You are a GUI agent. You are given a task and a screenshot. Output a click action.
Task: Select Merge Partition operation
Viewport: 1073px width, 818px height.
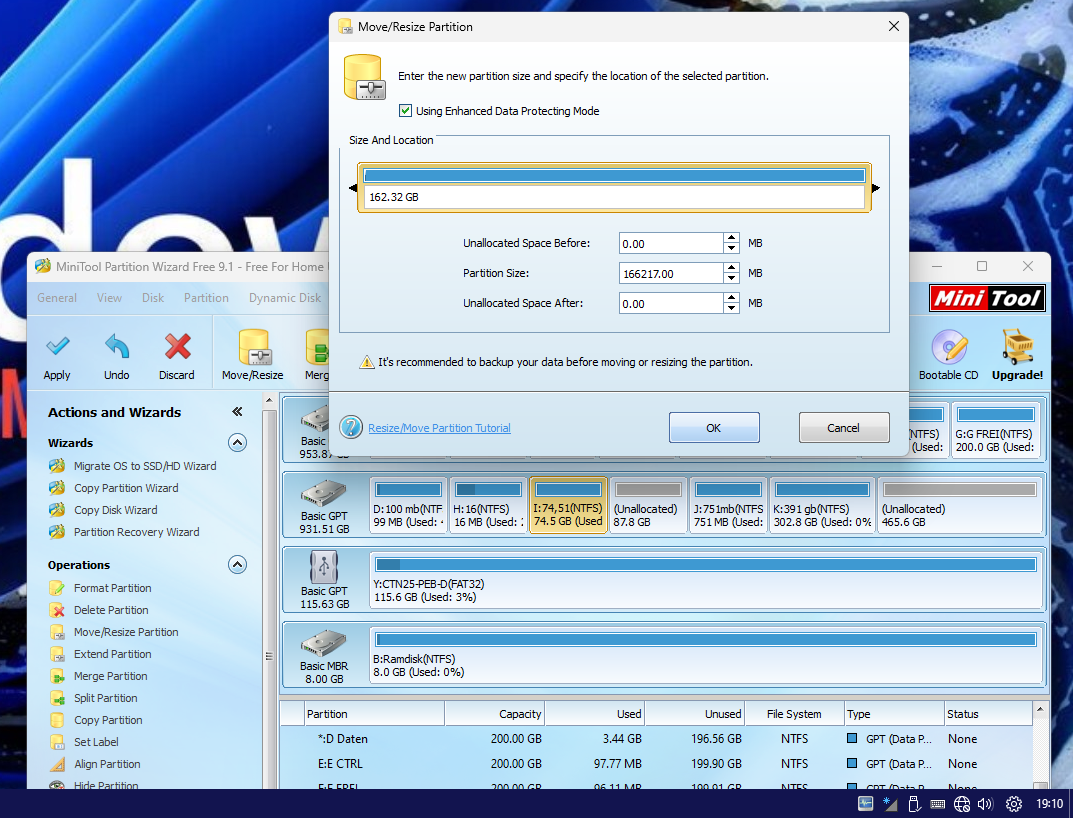point(111,676)
